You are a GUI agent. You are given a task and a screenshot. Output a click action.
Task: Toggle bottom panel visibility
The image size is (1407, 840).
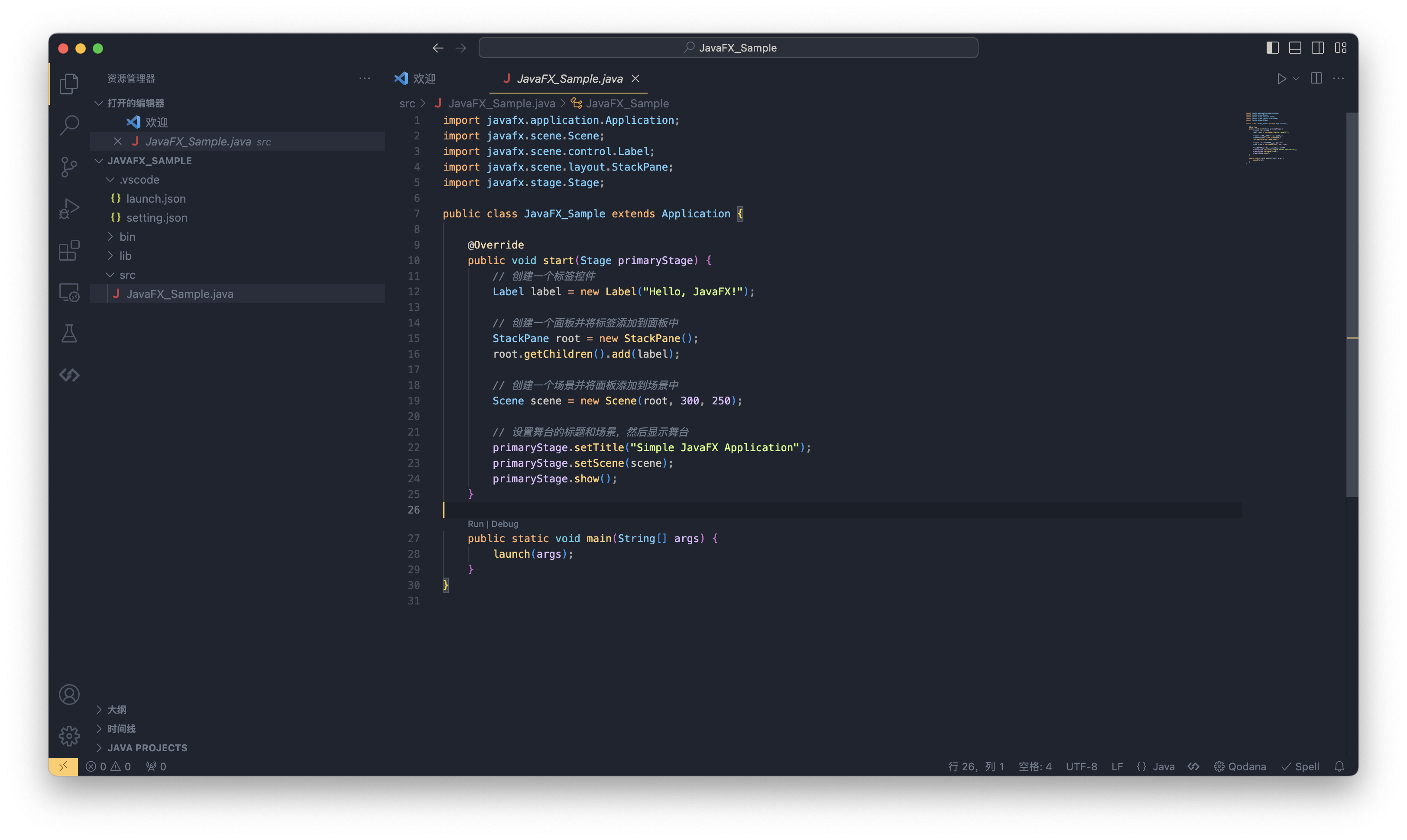coord(1295,48)
